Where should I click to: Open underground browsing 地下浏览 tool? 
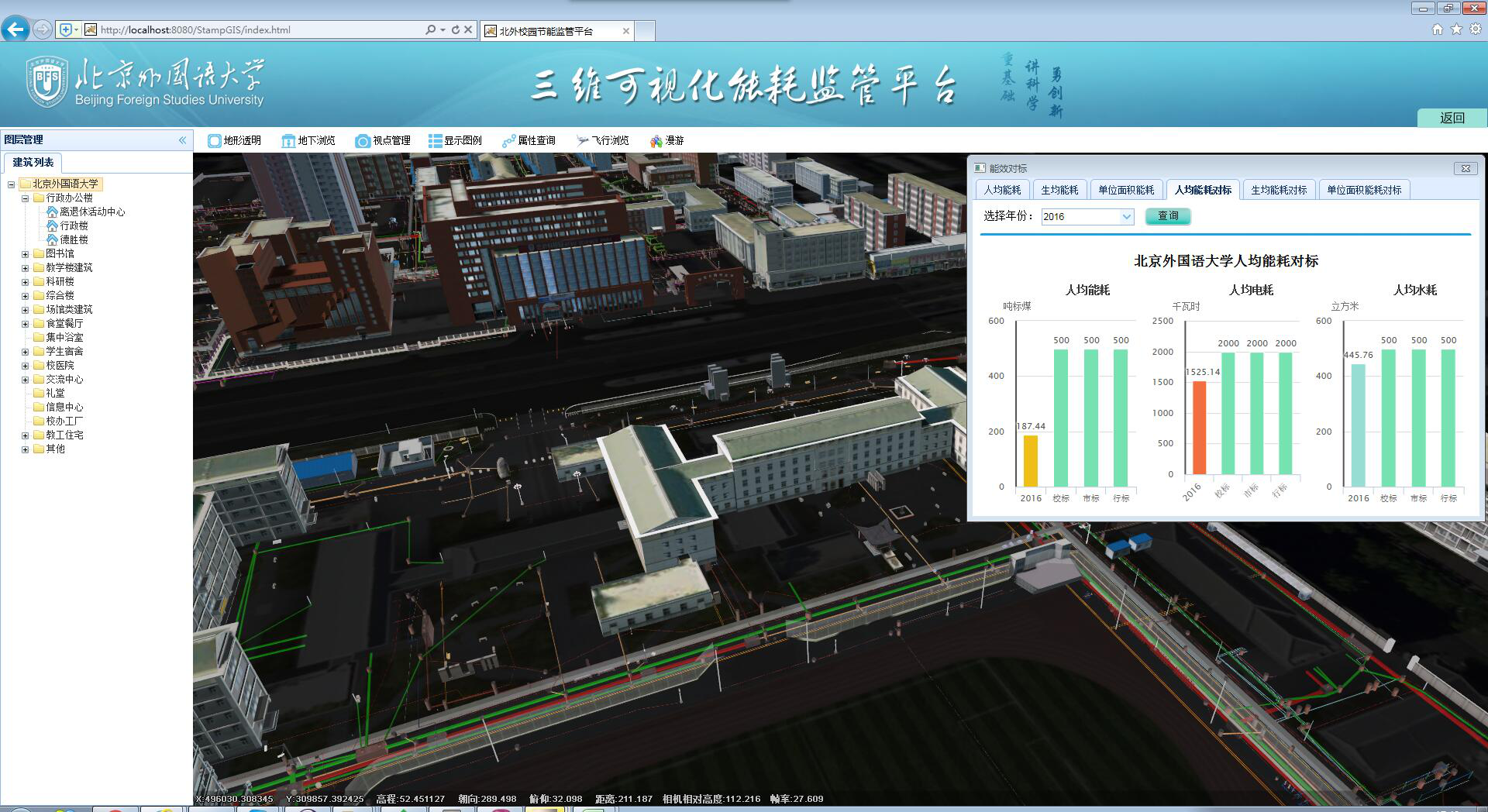[x=308, y=140]
